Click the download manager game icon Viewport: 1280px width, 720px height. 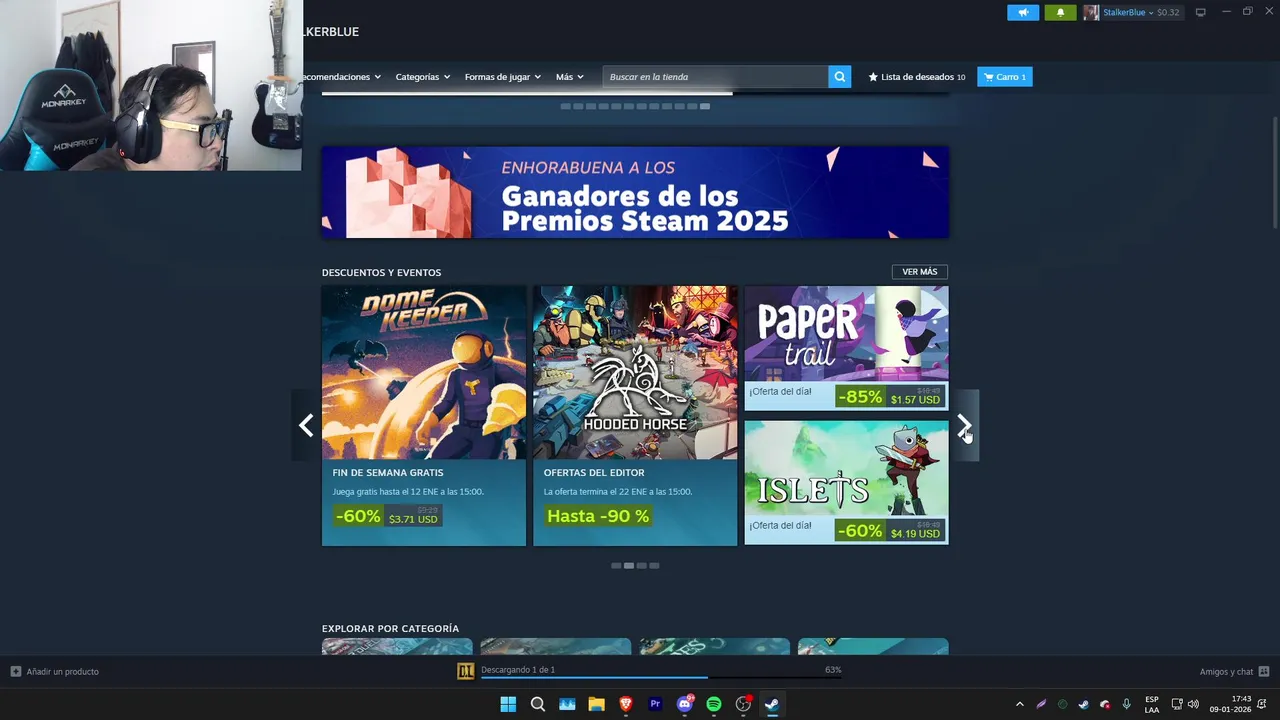coord(465,671)
